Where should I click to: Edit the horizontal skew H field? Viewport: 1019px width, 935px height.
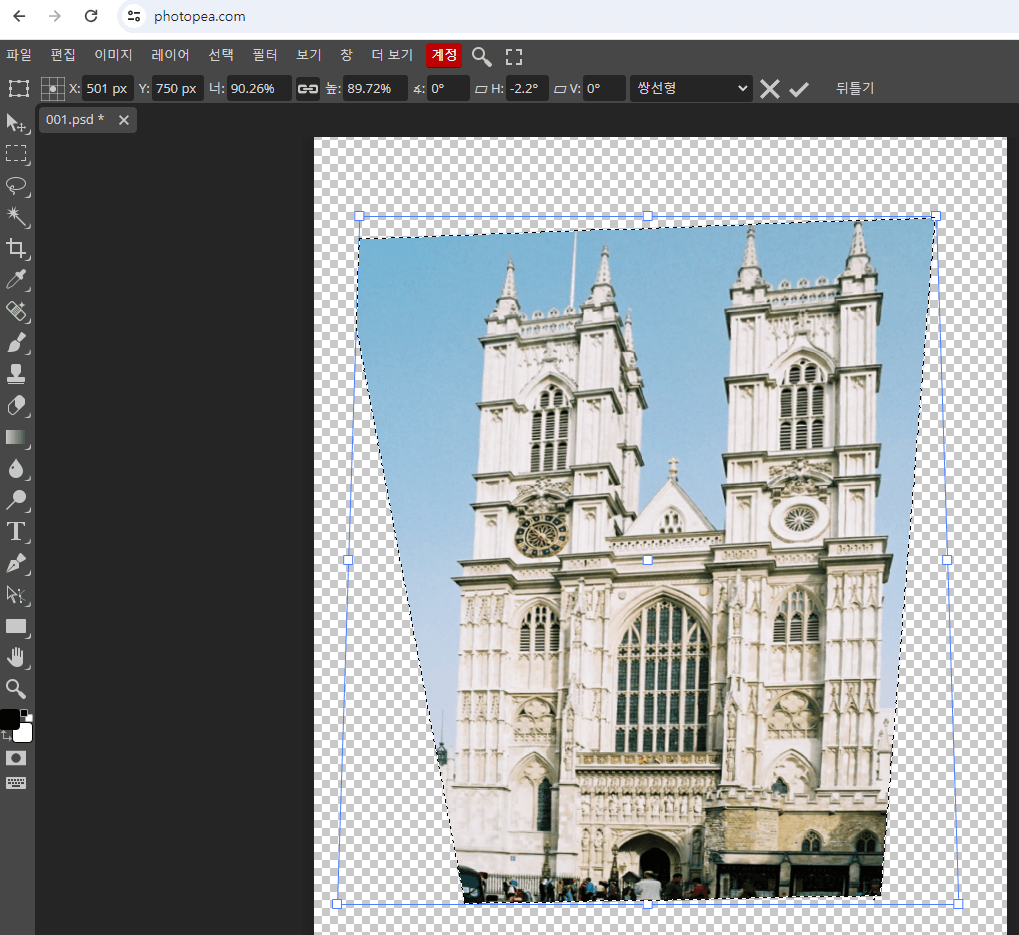click(x=527, y=88)
